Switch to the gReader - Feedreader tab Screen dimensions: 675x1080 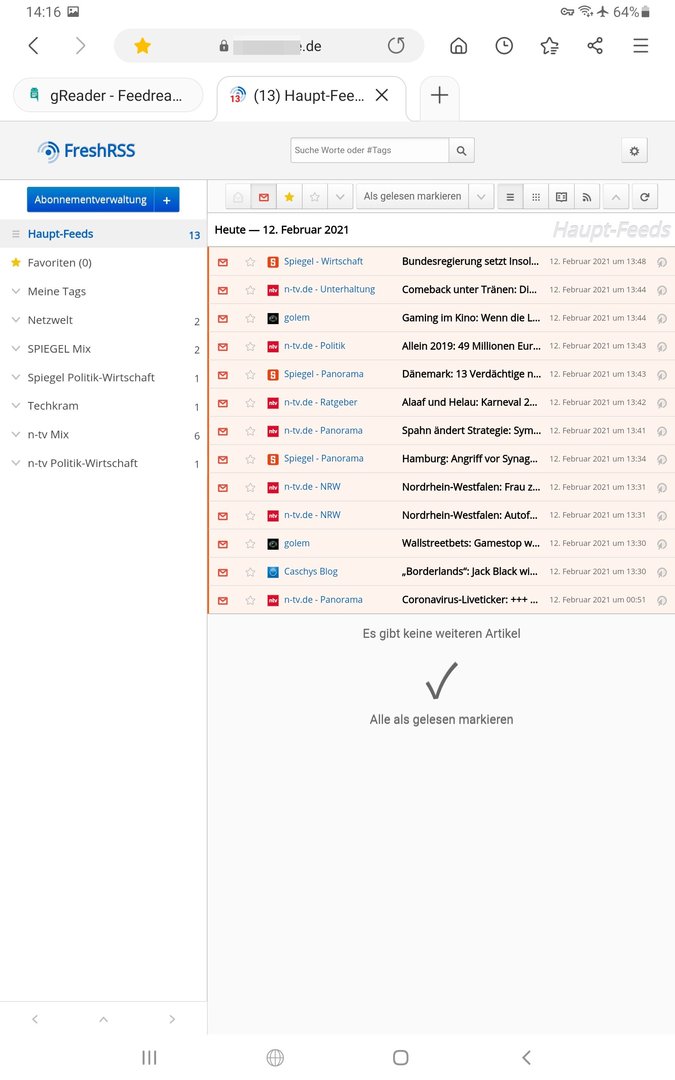tap(108, 95)
